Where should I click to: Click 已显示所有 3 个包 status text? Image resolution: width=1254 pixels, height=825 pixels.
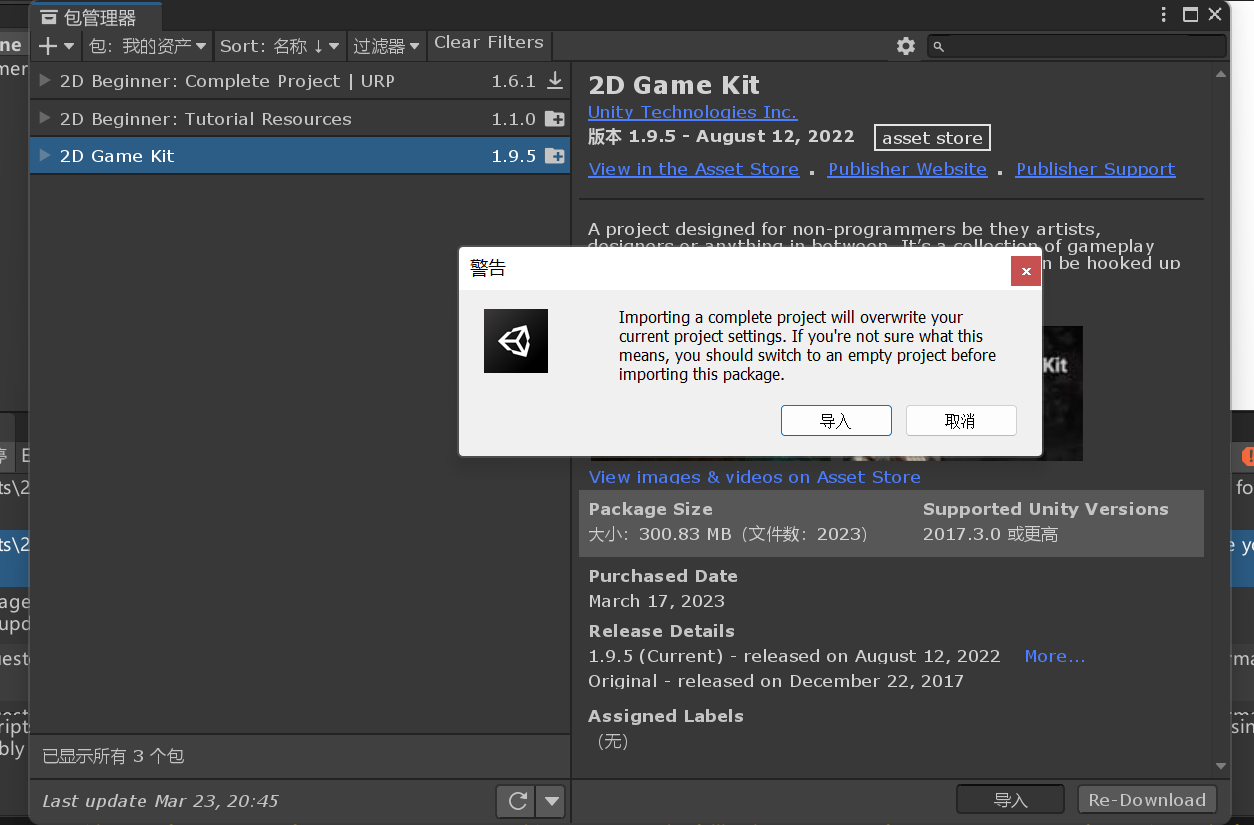click(x=113, y=756)
